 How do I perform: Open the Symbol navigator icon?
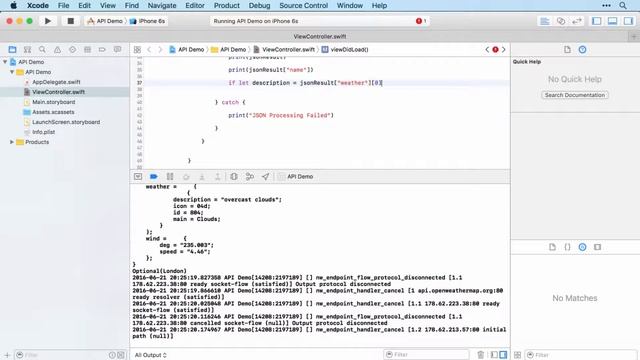(x=27, y=49)
